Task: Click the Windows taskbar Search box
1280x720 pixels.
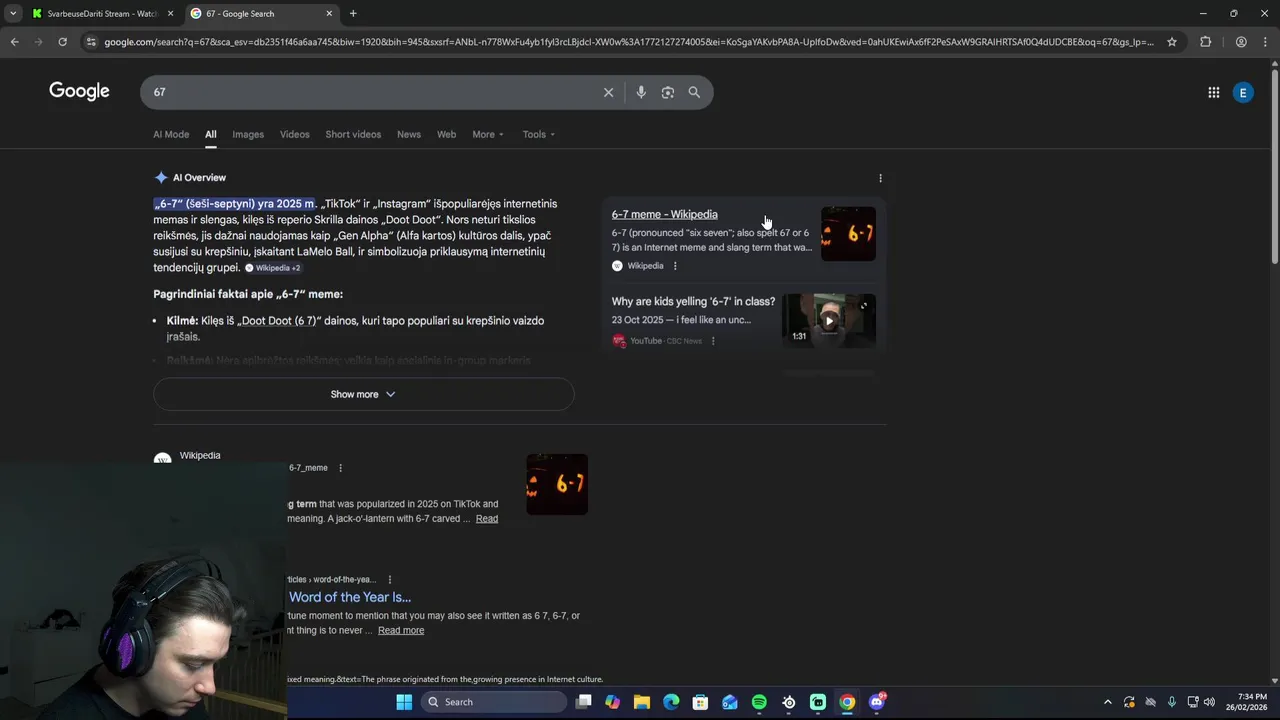Action: click(x=493, y=702)
